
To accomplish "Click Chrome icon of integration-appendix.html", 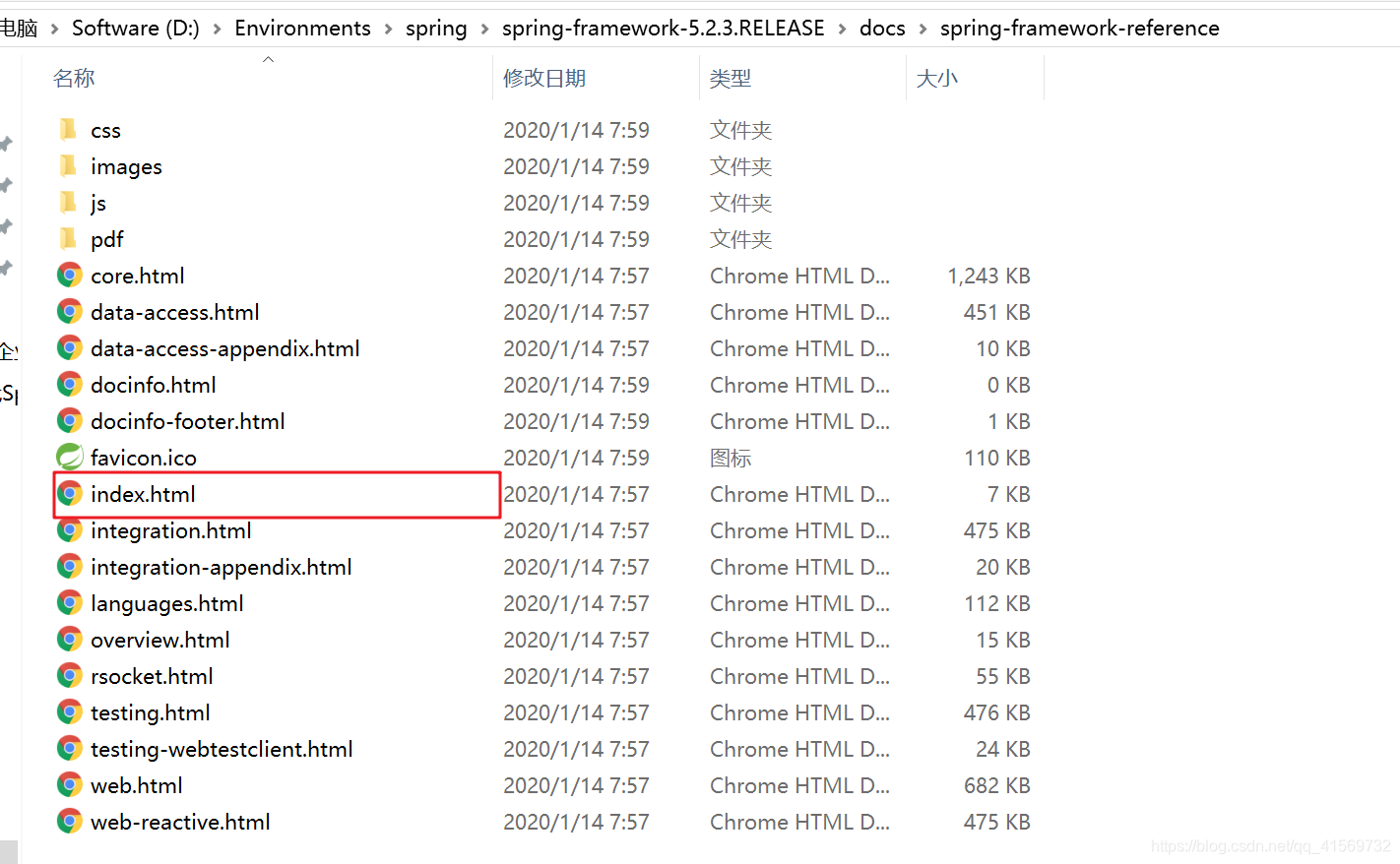I will [69, 566].
